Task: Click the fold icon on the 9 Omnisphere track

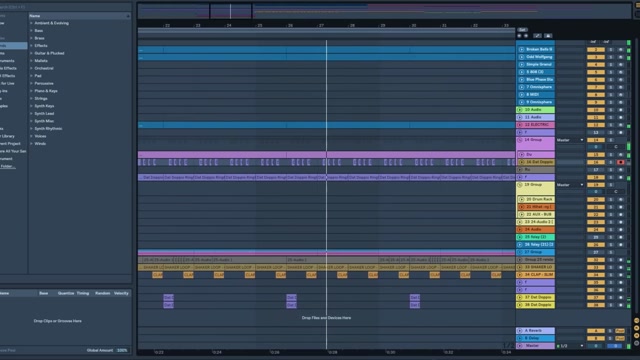Action: (x=521, y=102)
